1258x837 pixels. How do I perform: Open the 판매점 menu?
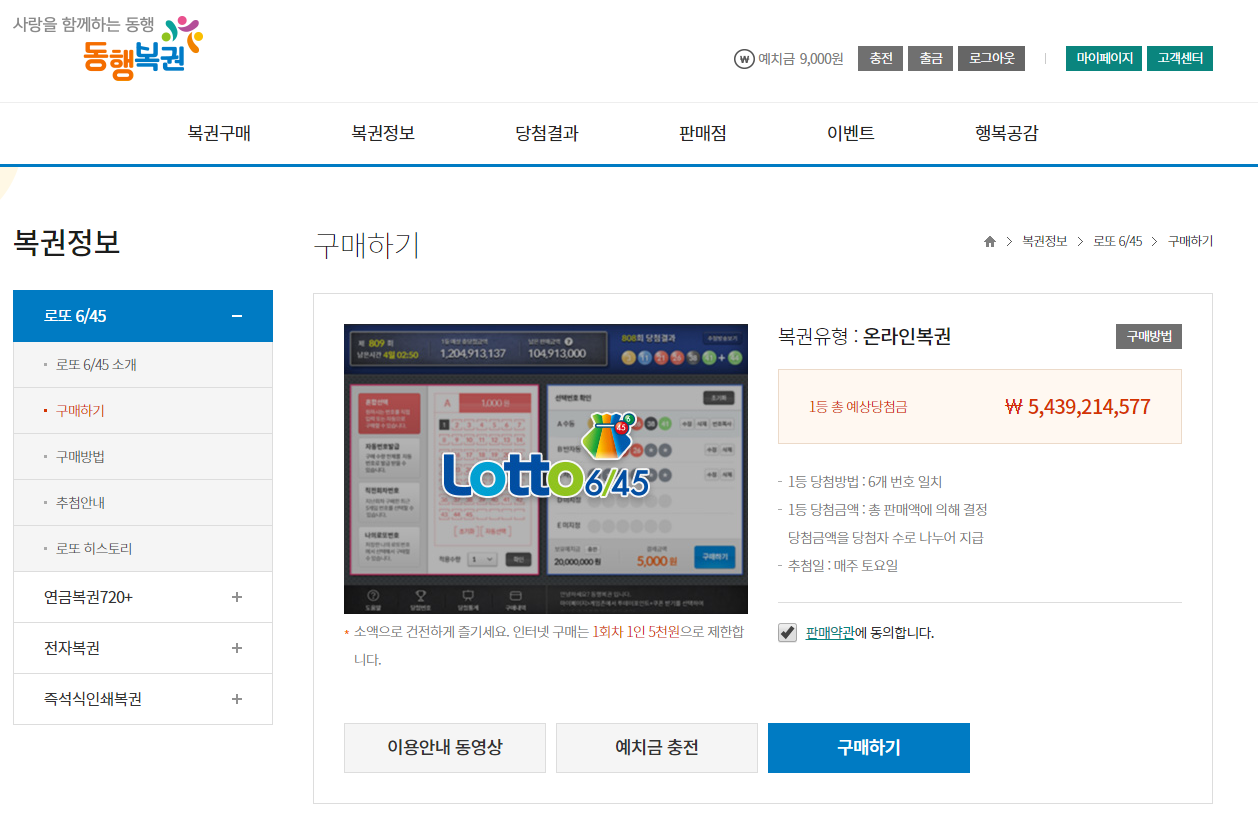pyautogui.click(x=703, y=133)
